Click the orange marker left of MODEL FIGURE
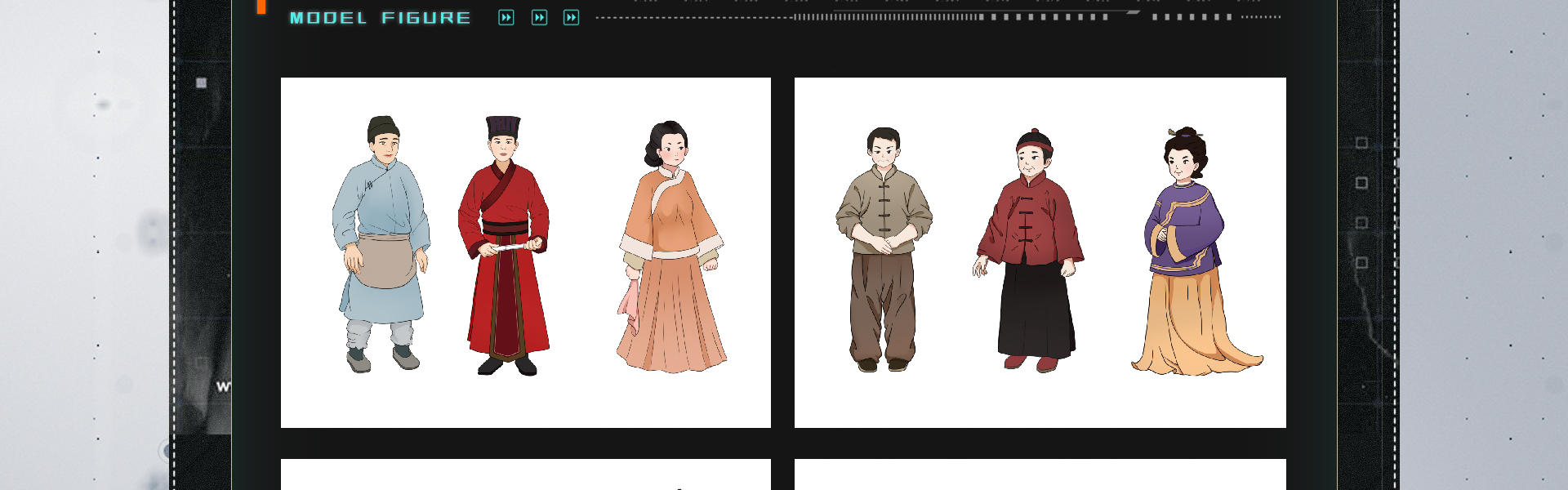Viewport: 1568px width, 490px height. pyautogui.click(x=261, y=7)
